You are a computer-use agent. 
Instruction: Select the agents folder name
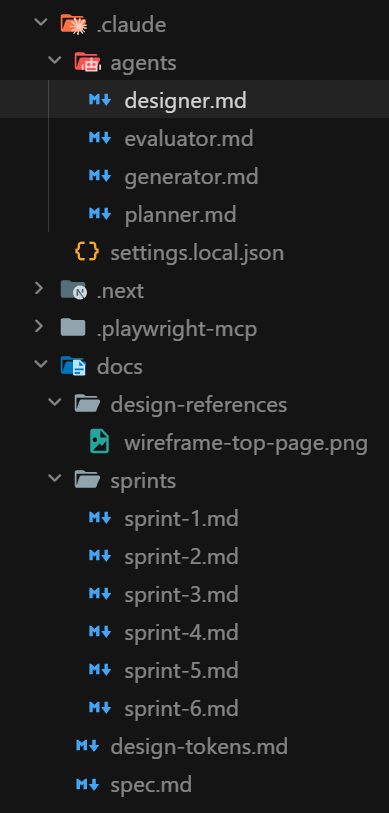tap(143, 63)
